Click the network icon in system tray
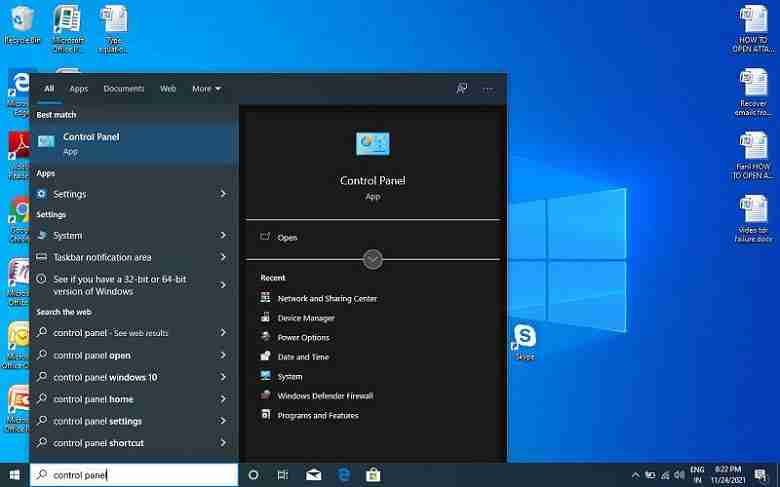Viewport: 780px width, 487px height. pos(665,475)
